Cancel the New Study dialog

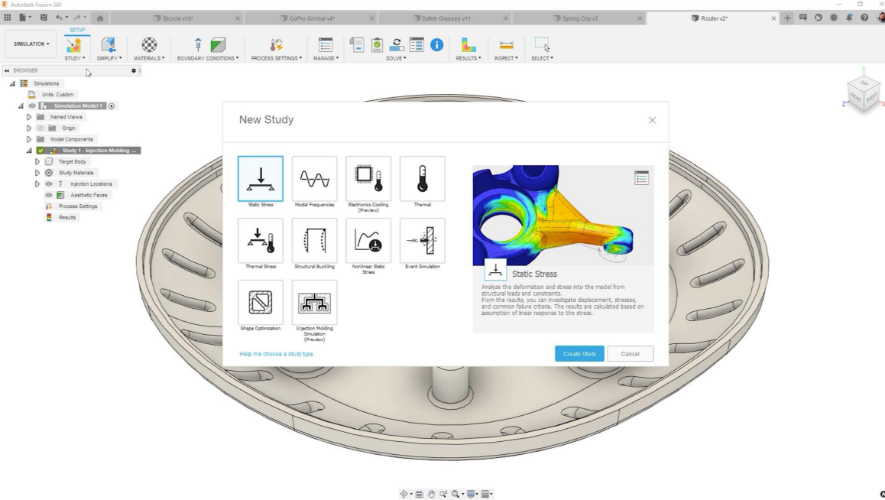point(630,354)
